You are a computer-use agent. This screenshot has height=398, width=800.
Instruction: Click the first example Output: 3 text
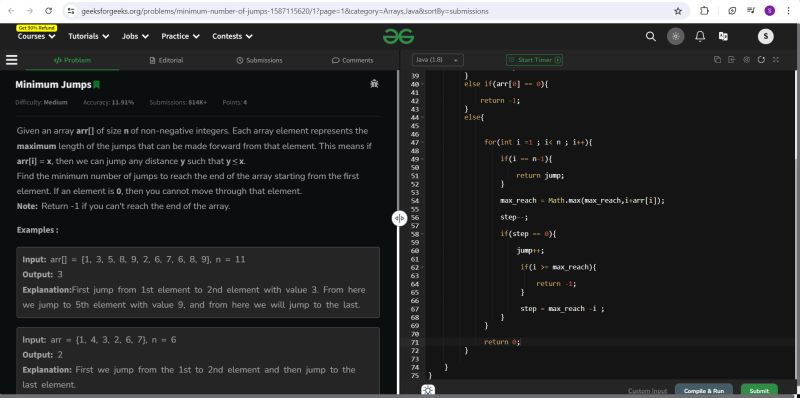42,275
